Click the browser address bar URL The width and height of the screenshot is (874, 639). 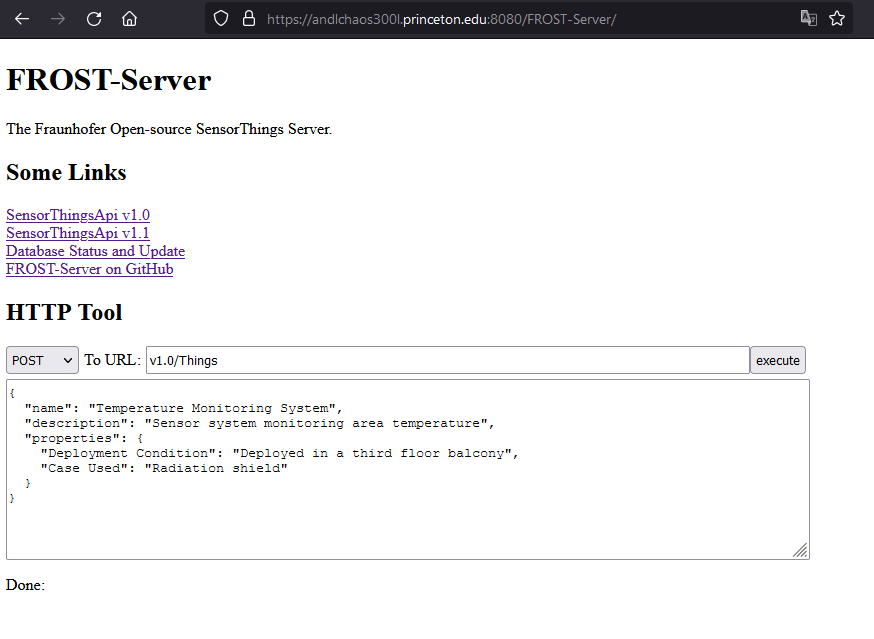(x=441, y=19)
